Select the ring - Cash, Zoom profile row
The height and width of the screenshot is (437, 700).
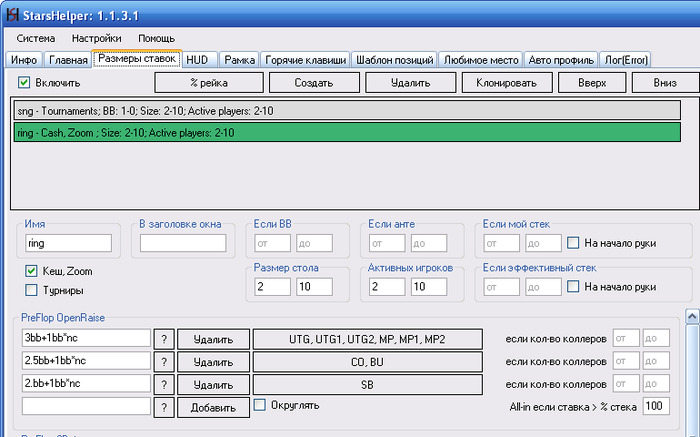point(347,133)
